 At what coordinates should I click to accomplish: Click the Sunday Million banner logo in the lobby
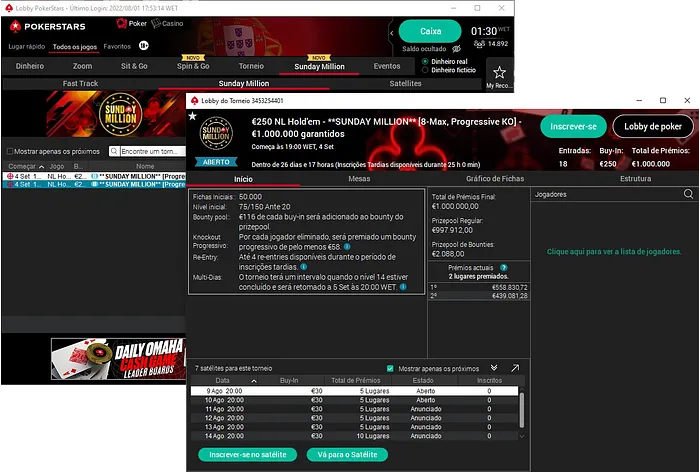[121, 114]
